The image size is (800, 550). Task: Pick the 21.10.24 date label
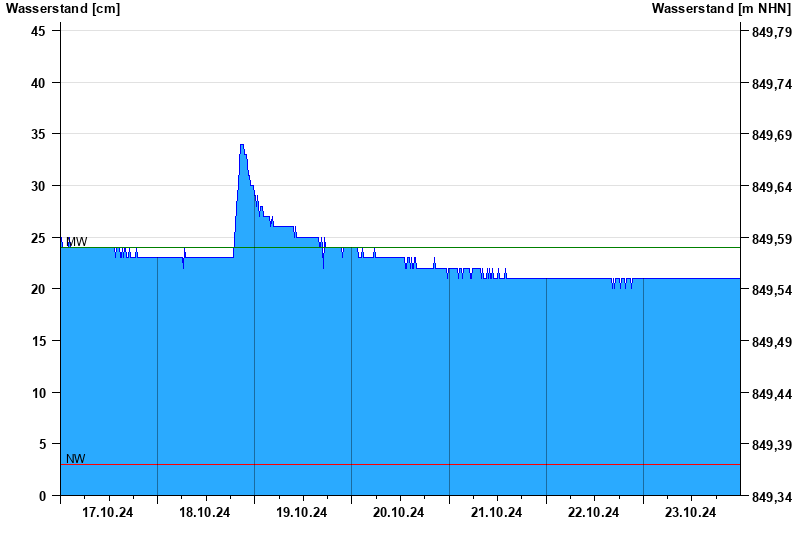point(496,512)
